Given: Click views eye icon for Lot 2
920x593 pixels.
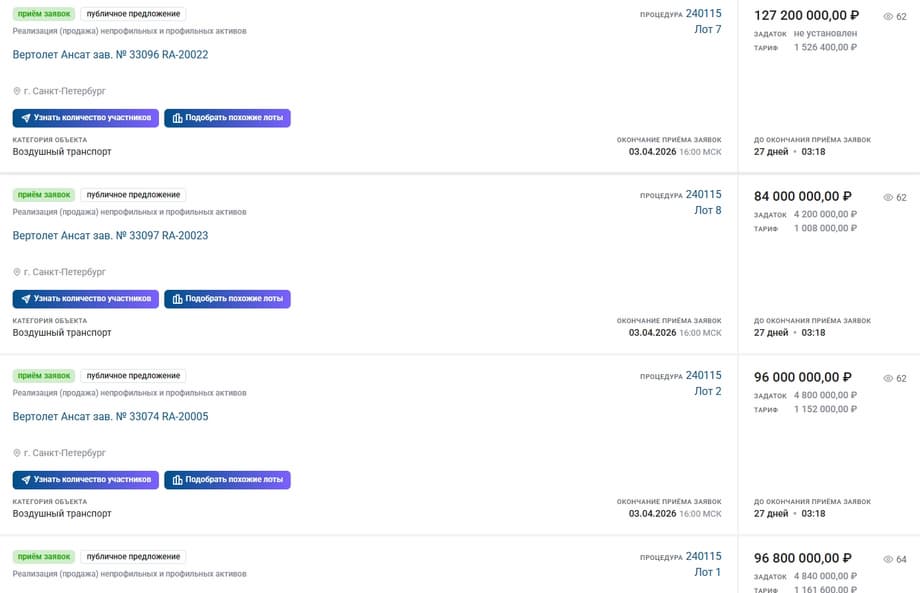Looking at the screenshot, I should tap(888, 379).
